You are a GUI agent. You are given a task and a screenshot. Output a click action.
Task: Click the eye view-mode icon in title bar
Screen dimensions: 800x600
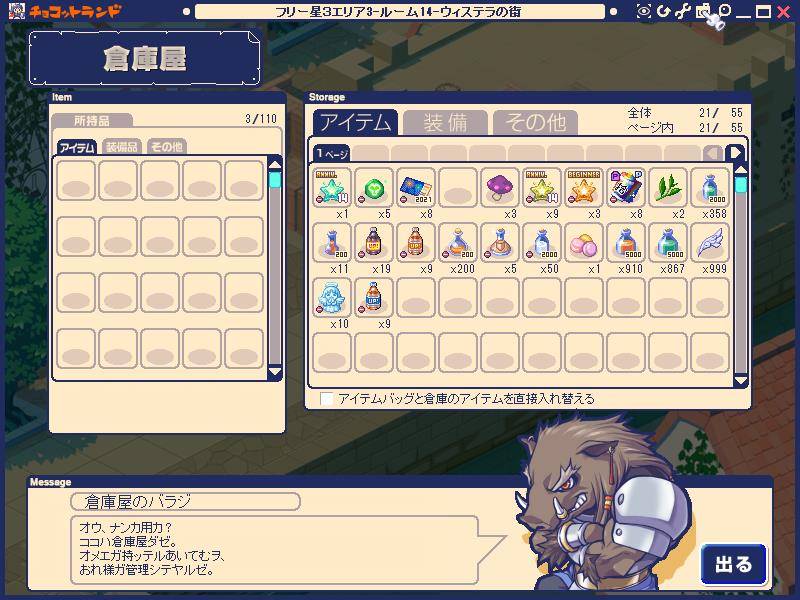(x=644, y=11)
